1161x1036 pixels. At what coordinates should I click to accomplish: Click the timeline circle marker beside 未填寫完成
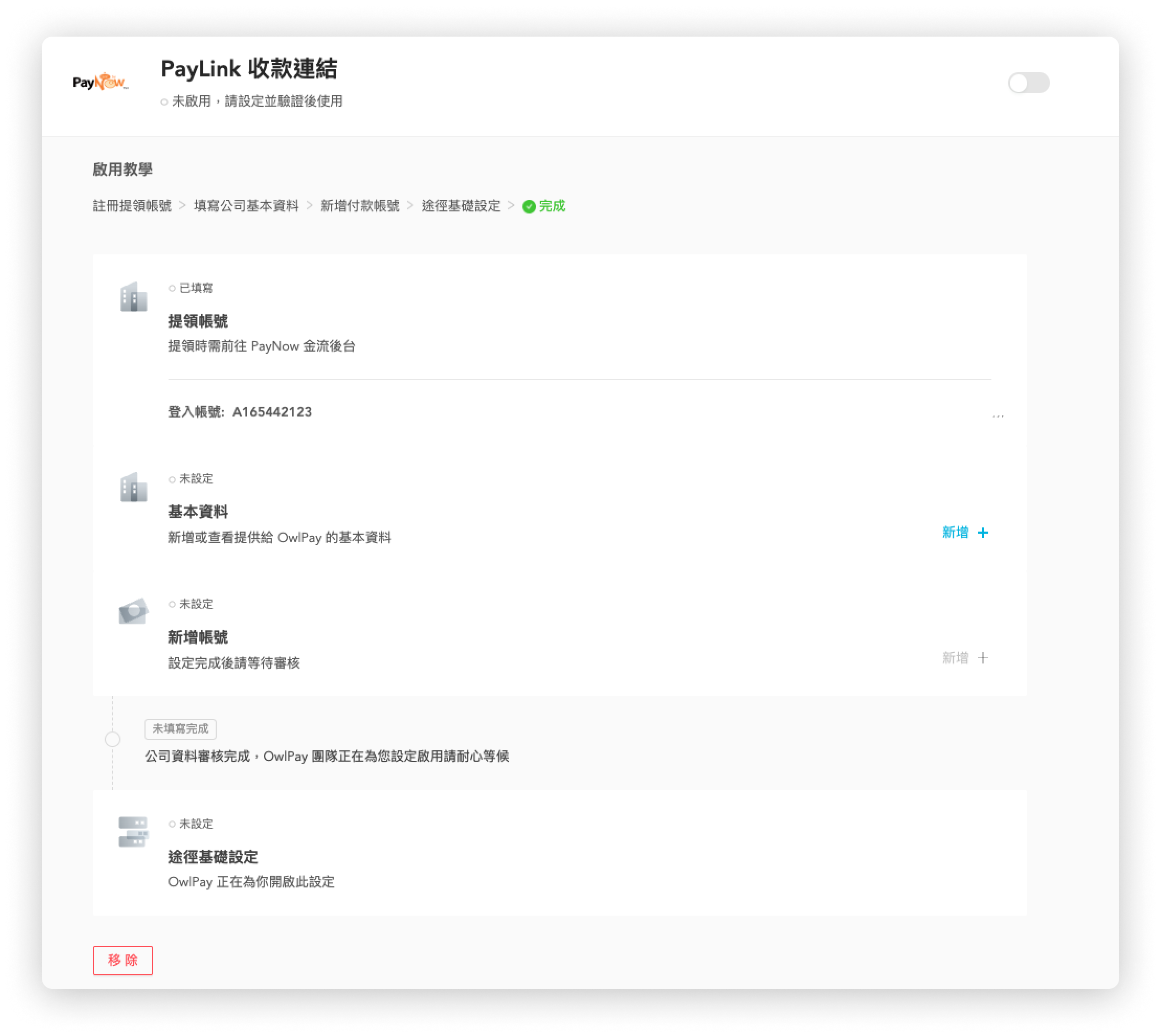[113, 739]
